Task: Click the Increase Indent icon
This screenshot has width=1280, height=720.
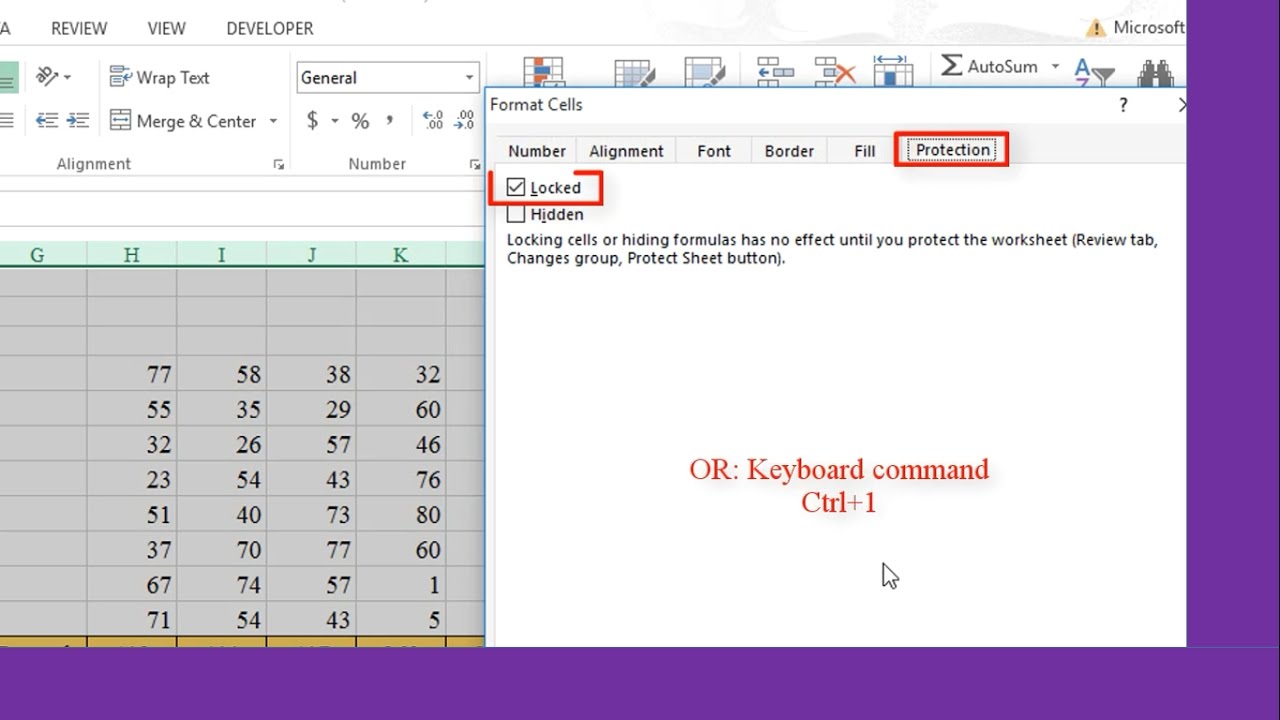Action: tap(78, 121)
